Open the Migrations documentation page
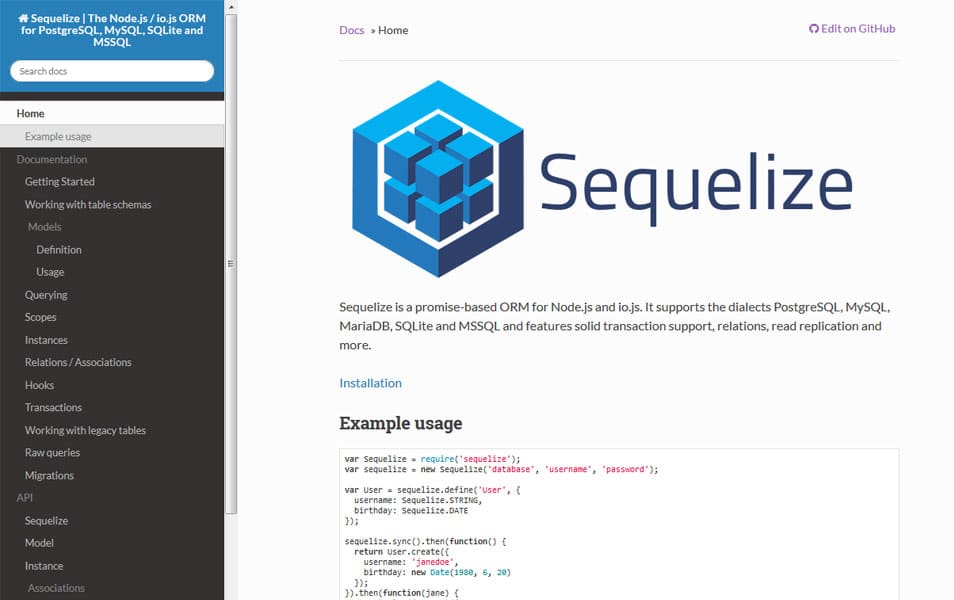This screenshot has height=600, width=954. point(49,475)
